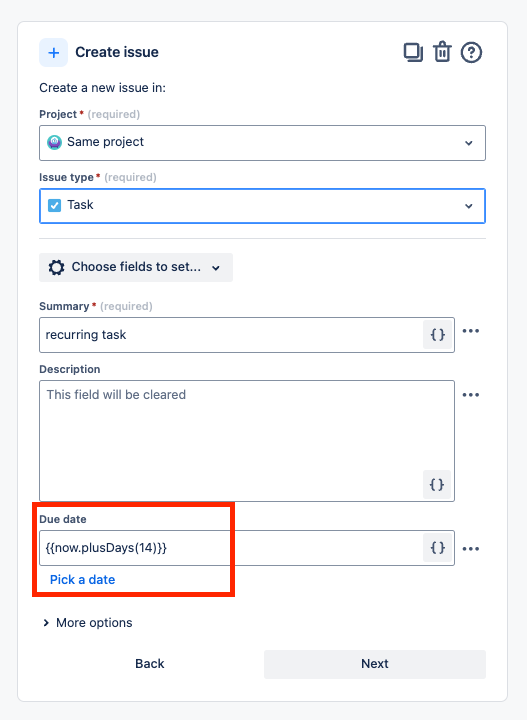Open Description field more actions menu
527x720 pixels.
tap(471, 395)
